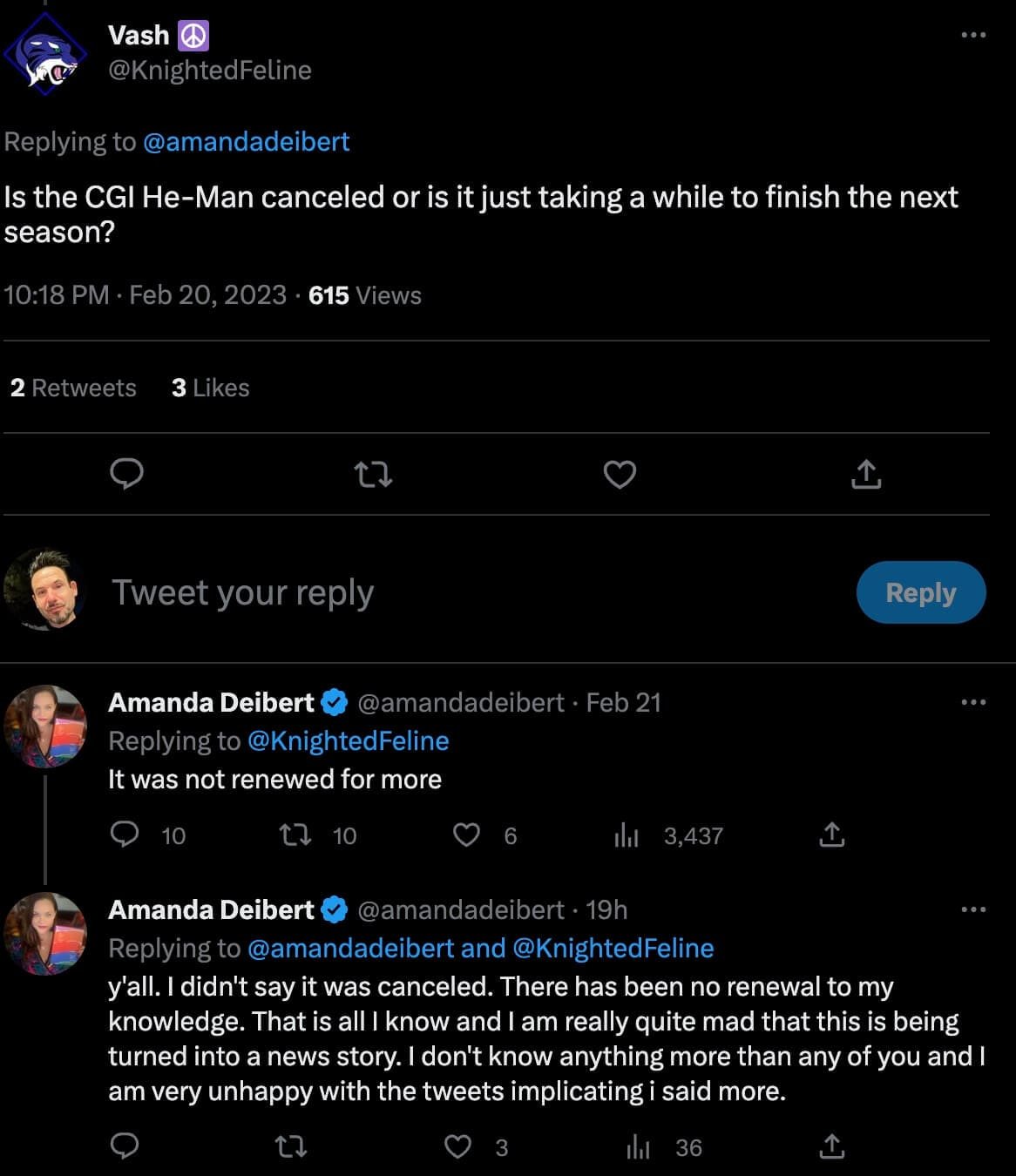The image size is (1016, 1176).
Task: Retweet the 'not renewed for more' tweet
Action: click(295, 835)
